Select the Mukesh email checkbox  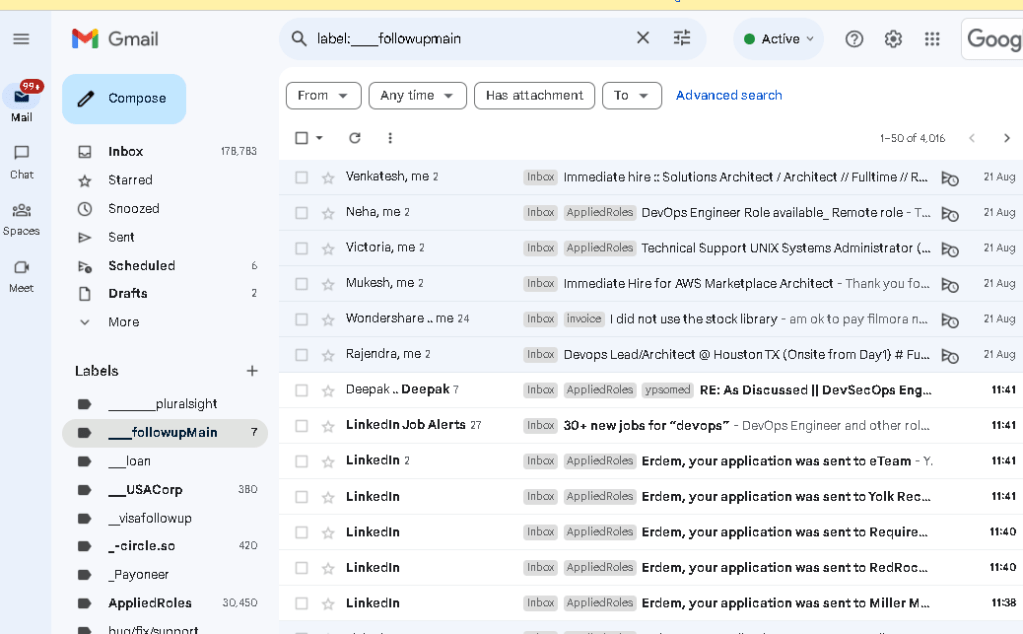(x=301, y=284)
